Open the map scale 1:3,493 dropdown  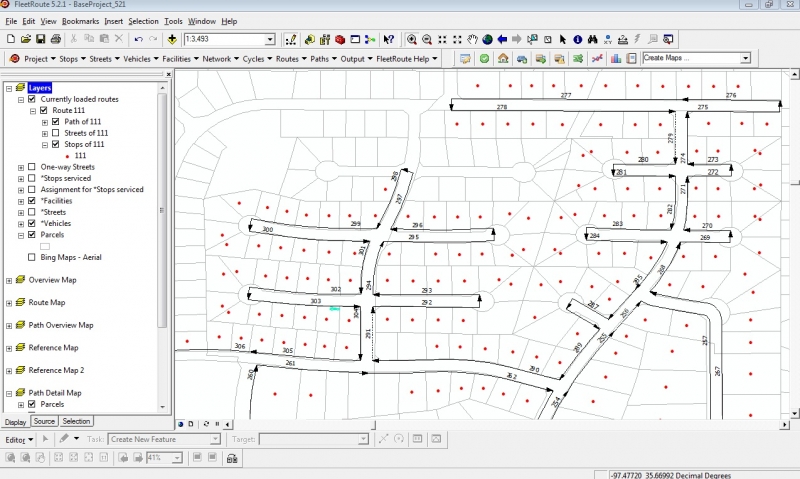click(x=270, y=39)
